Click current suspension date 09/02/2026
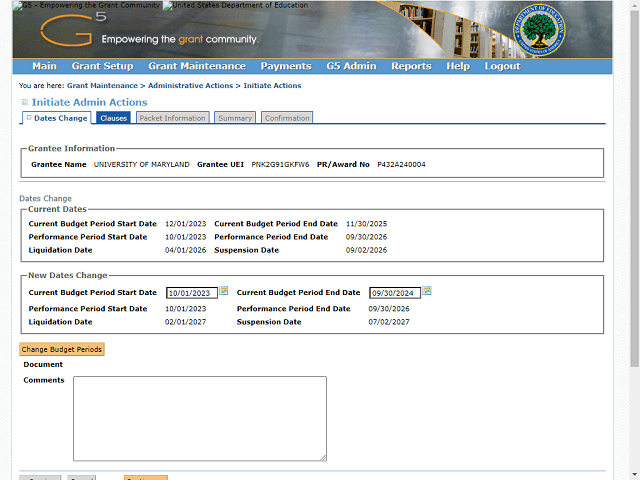This screenshot has height=480, width=640. click(x=367, y=250)
